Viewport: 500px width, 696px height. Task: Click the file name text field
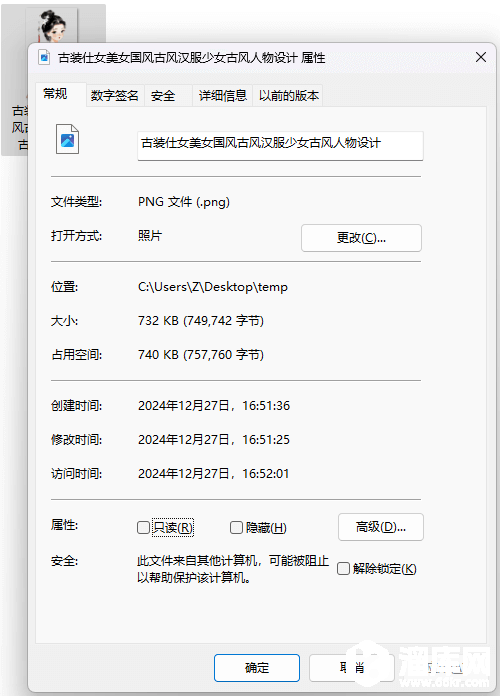pos(280,145)
